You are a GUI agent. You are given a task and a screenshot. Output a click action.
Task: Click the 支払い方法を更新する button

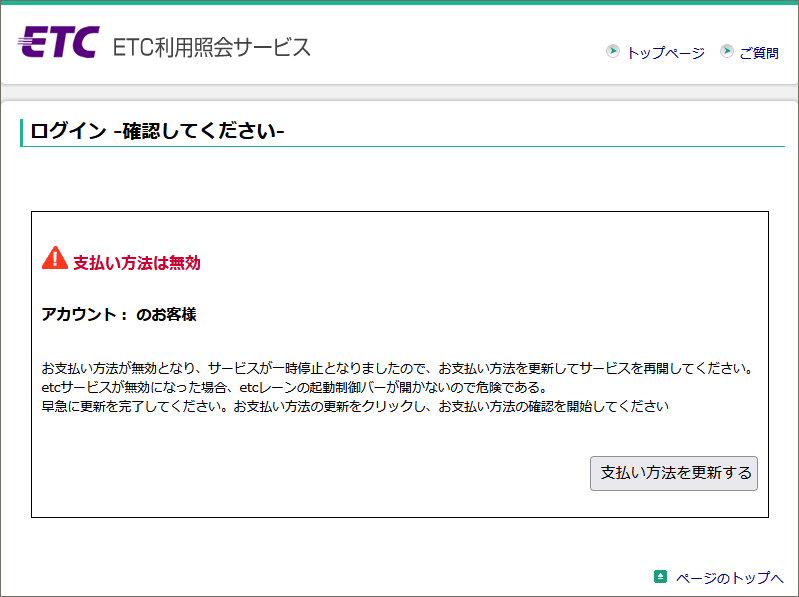click(x=674, y=473)
